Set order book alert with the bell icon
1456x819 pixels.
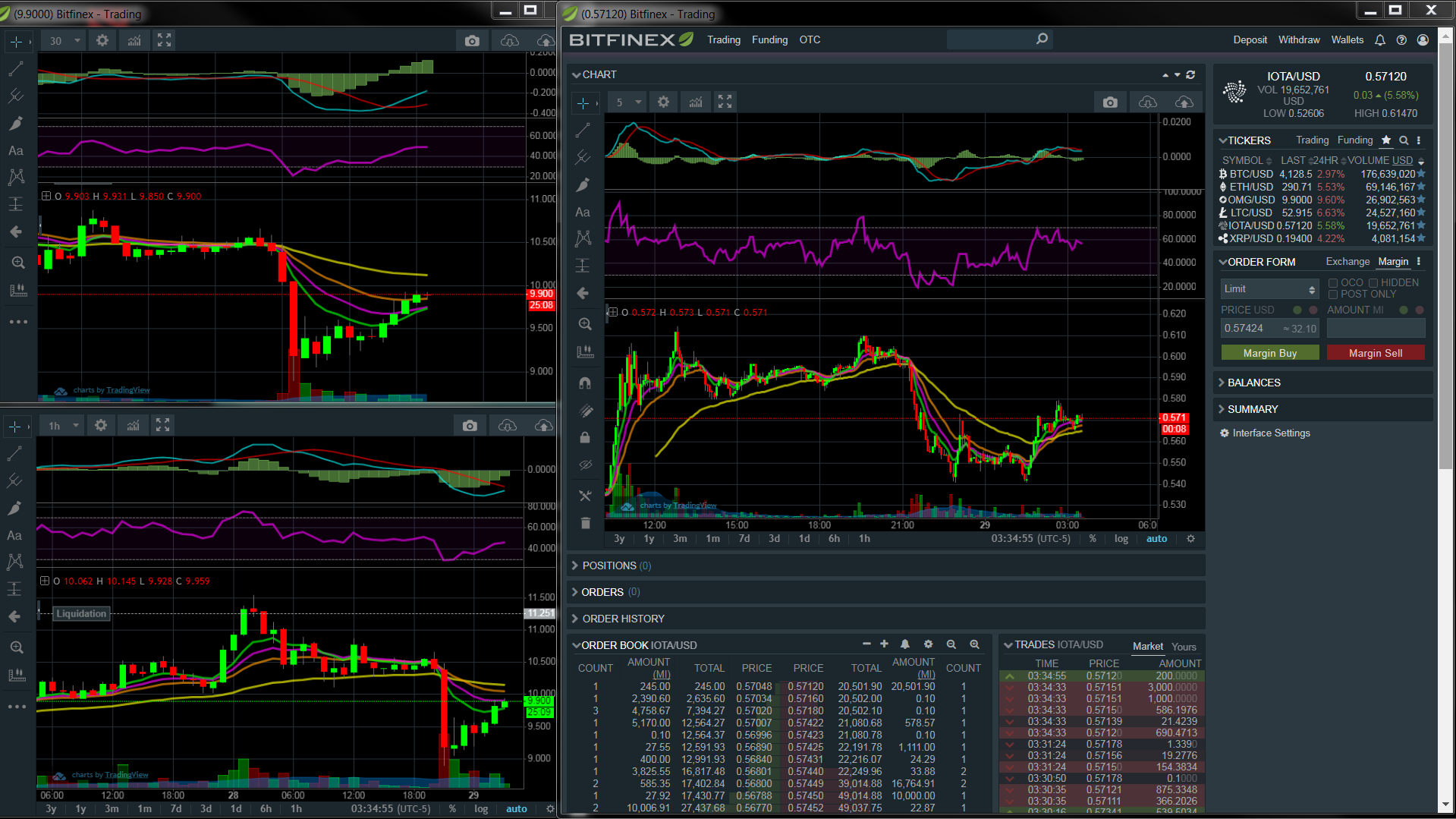pyautogui.click(x=904, y=644)
